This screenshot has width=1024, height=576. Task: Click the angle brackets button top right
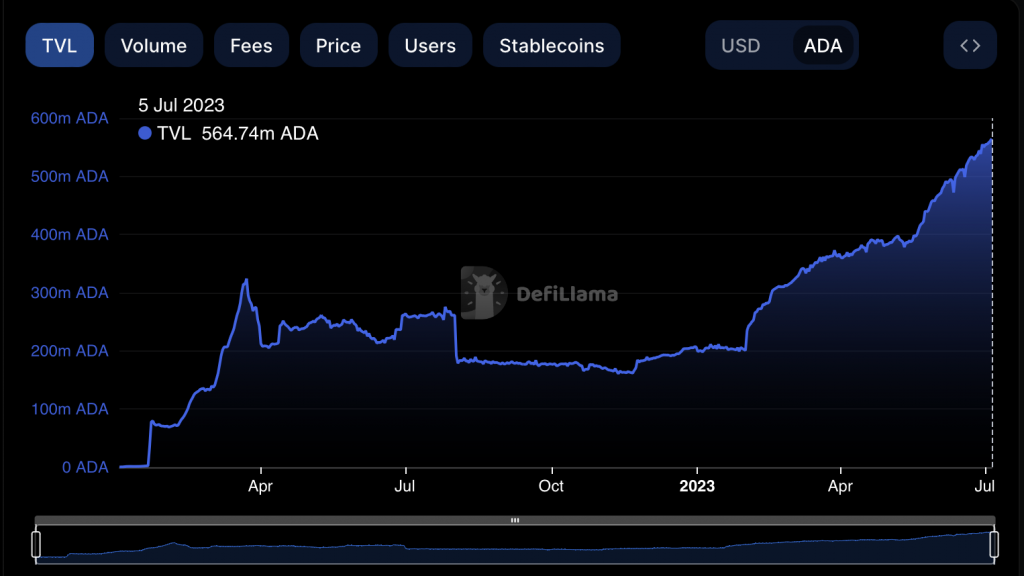969,45
